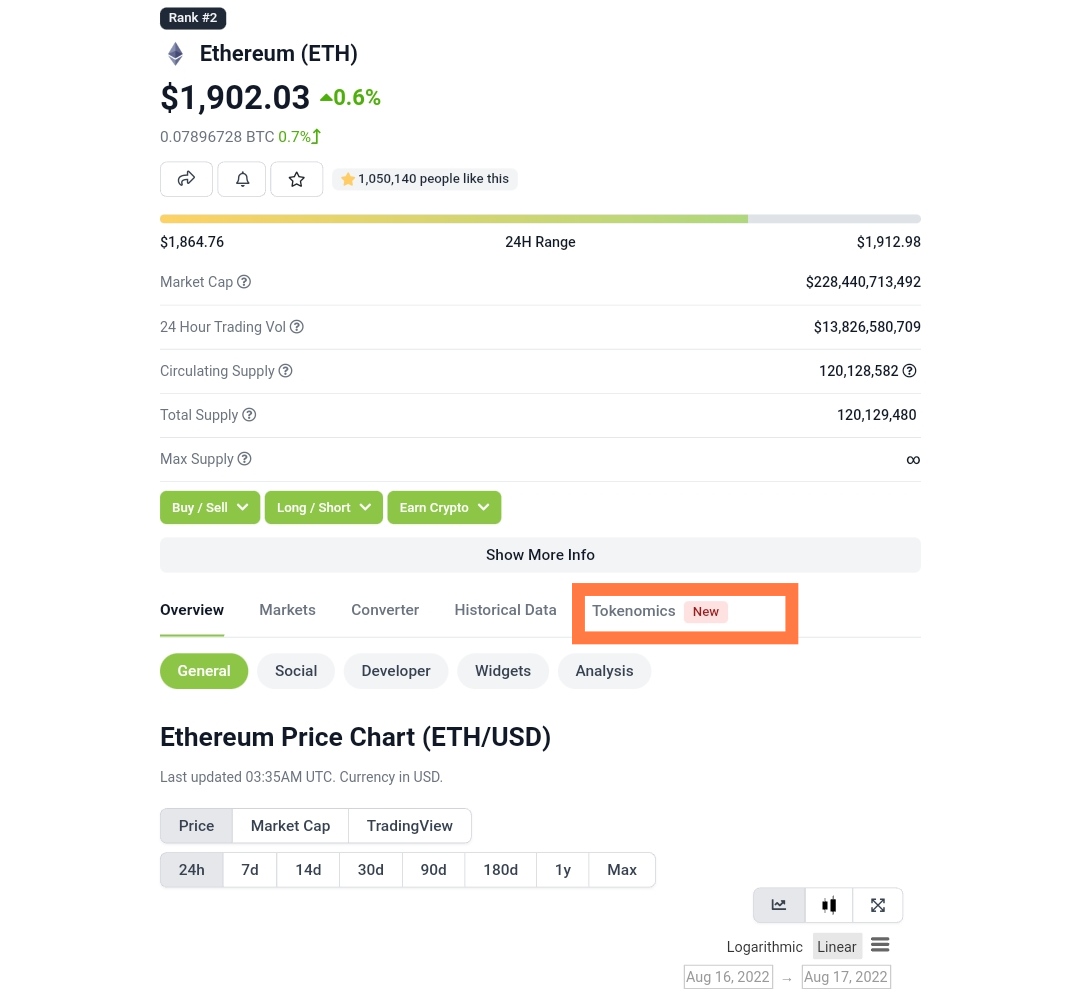Open the Tokenomics tab
This screenshot has width=1080, height=997.
coord(634,612)
